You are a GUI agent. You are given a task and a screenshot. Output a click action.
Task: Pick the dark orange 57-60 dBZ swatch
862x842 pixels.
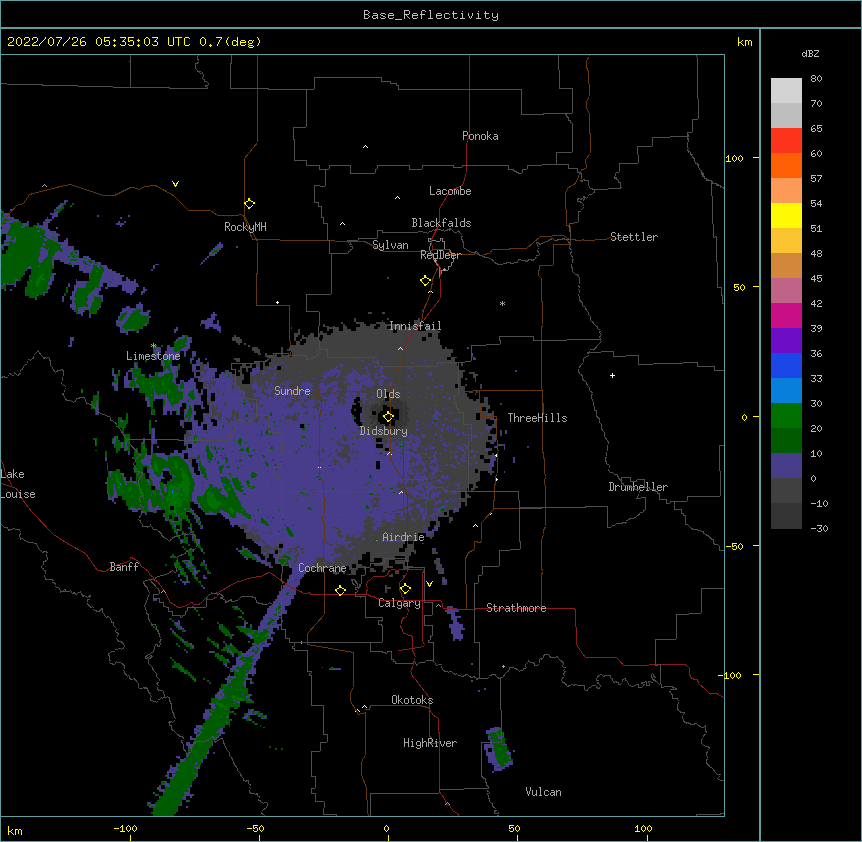coord(786,165)
